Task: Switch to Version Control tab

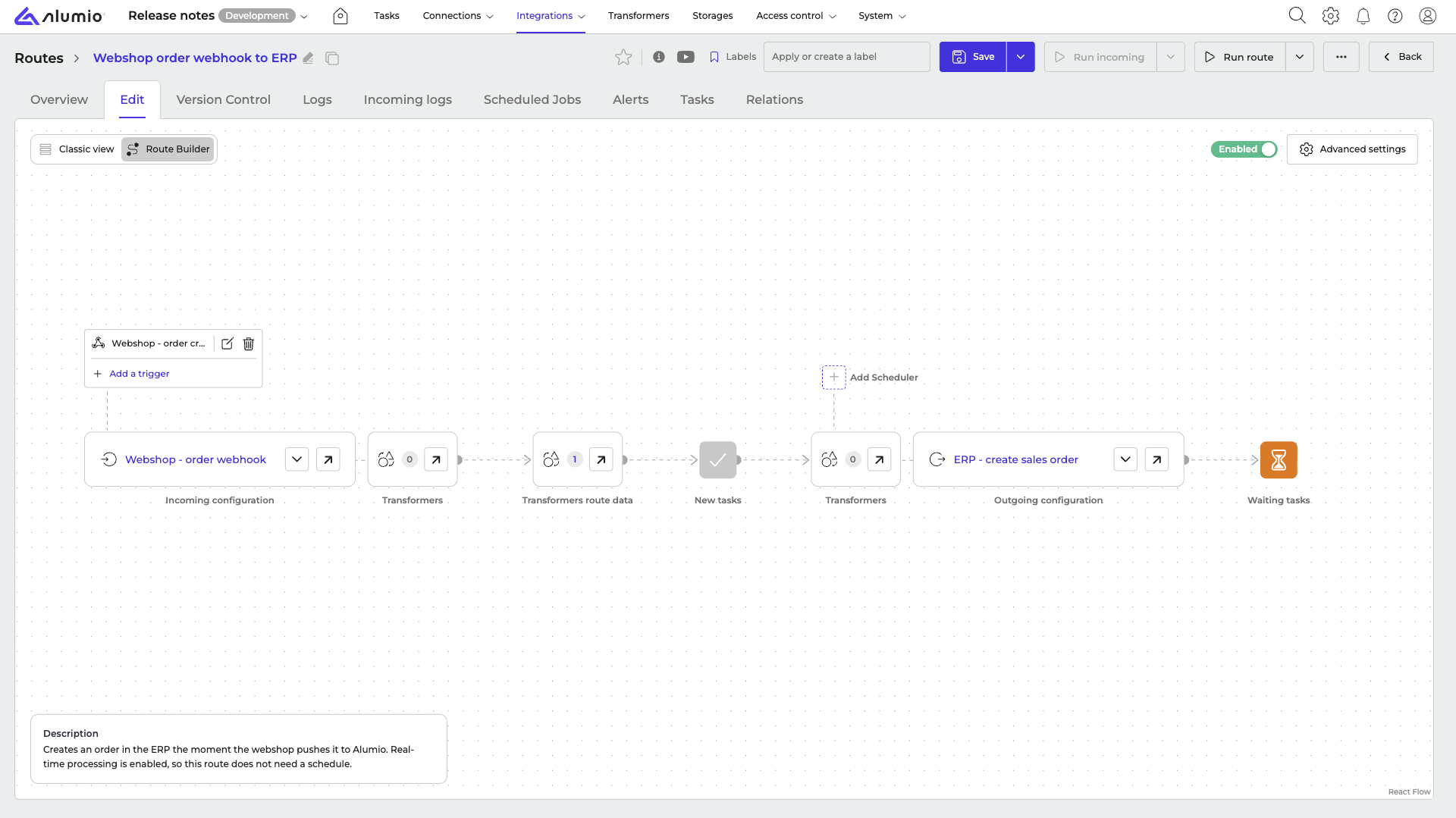Action: tap(223, 99)
